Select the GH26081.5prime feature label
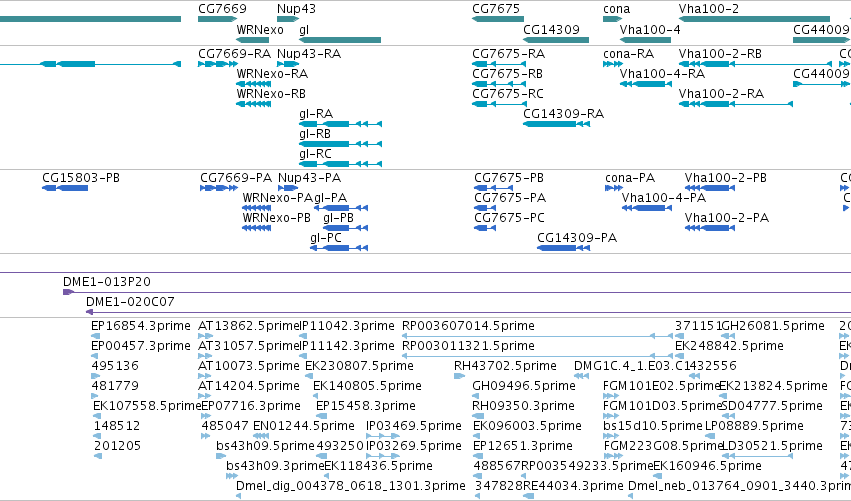The width and height of the screenshot is (851, 501). (773, 326)
